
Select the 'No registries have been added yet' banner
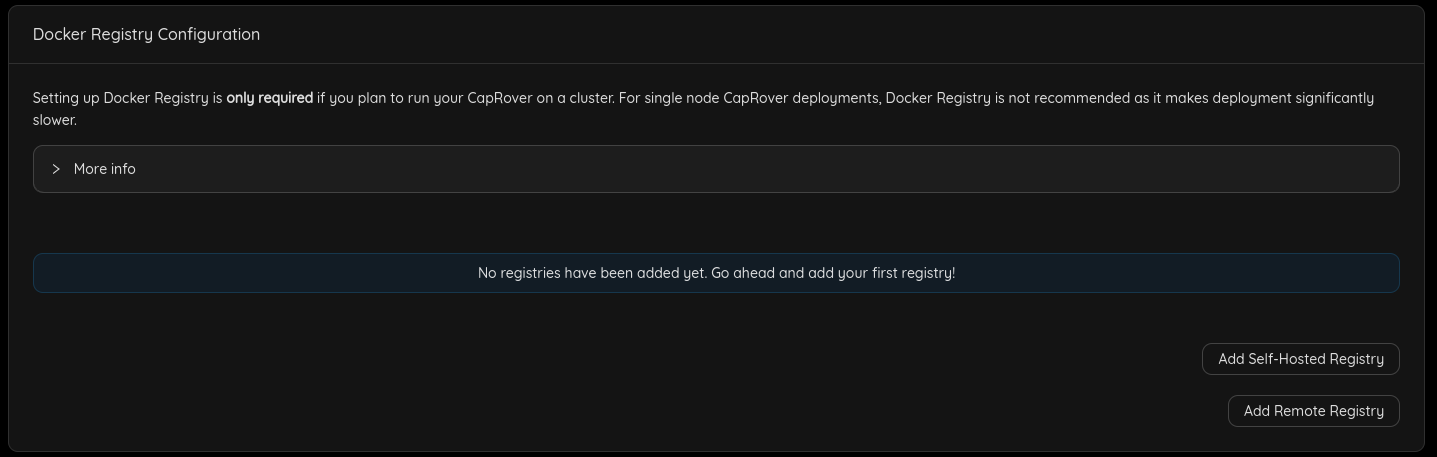716,273
